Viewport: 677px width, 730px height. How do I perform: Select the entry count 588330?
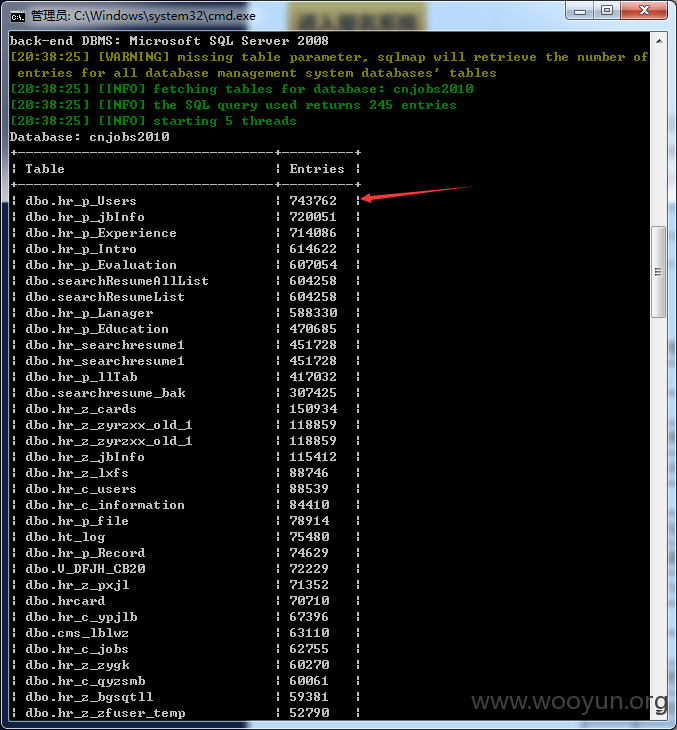point(313,313)
